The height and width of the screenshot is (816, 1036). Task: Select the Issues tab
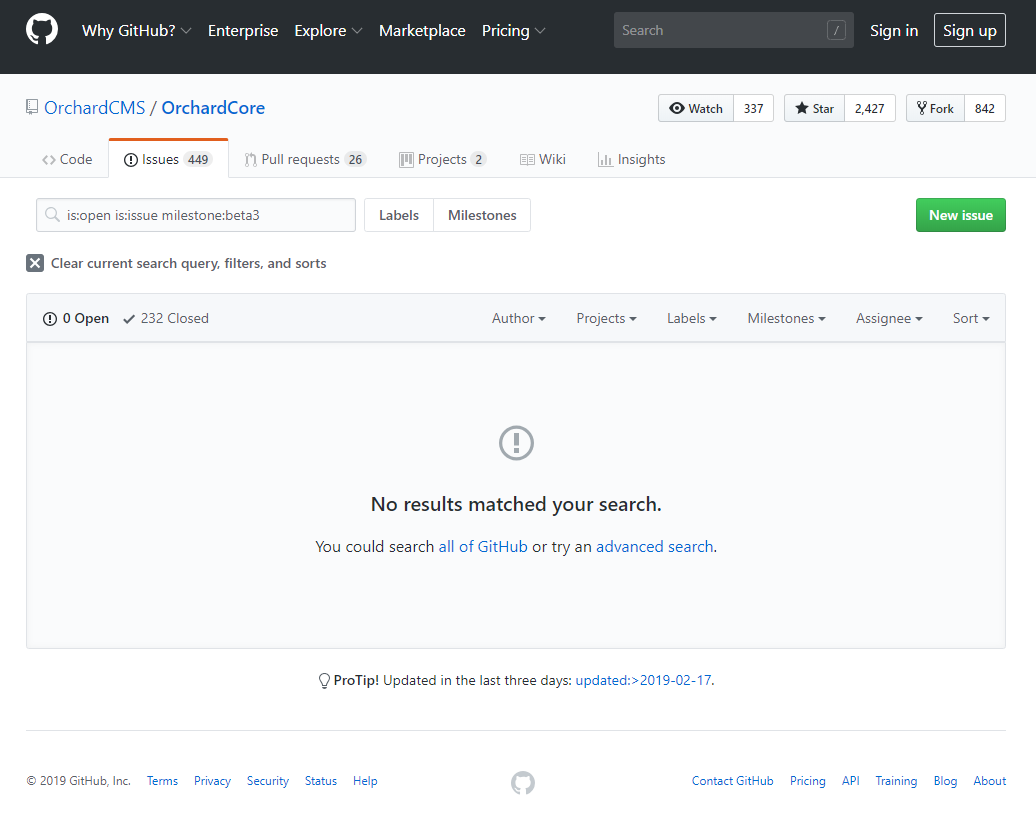pyautogui.click(x=168, y=159)
